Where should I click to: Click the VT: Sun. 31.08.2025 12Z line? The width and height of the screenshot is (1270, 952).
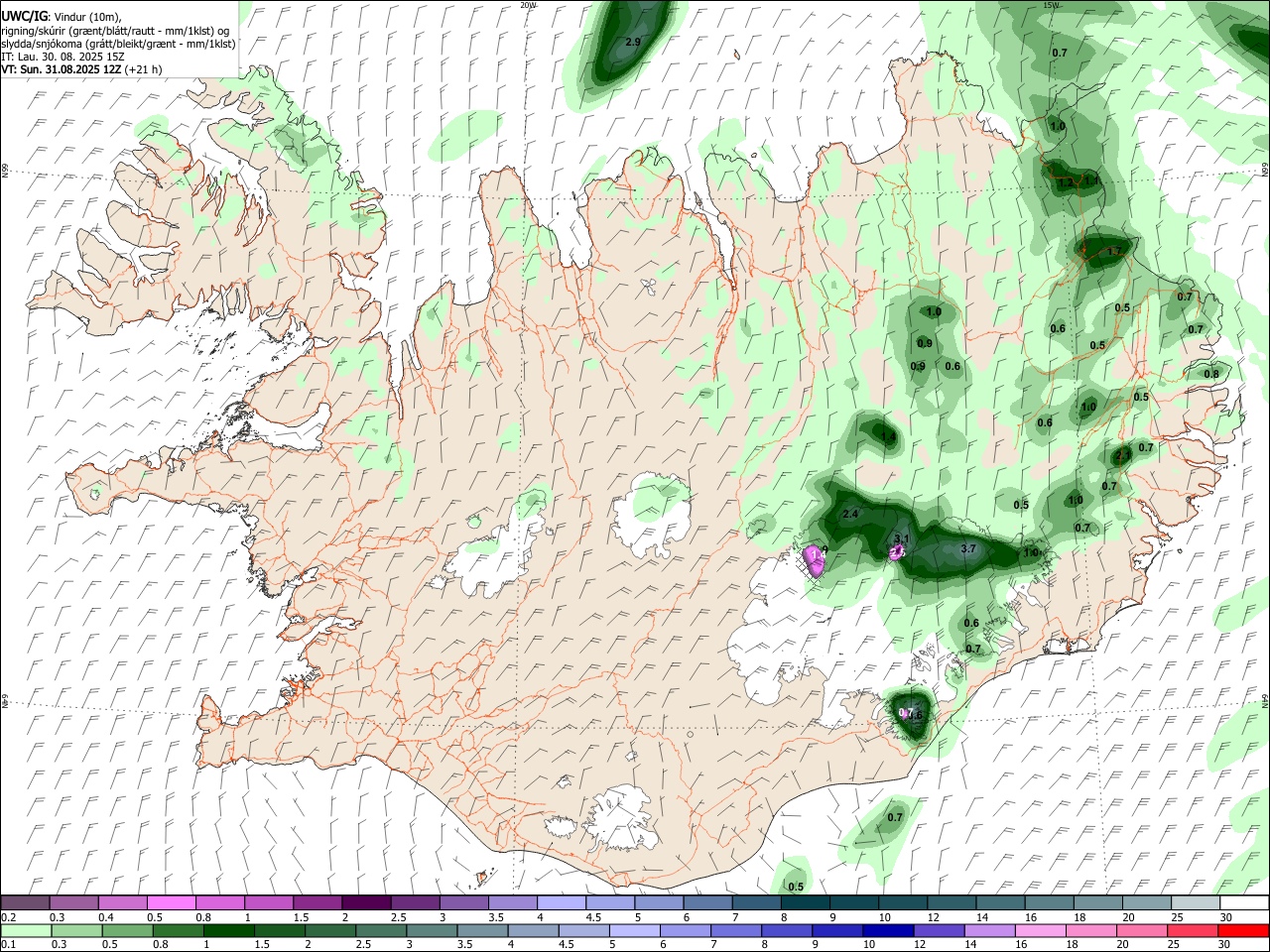click(x=81, y=69)
